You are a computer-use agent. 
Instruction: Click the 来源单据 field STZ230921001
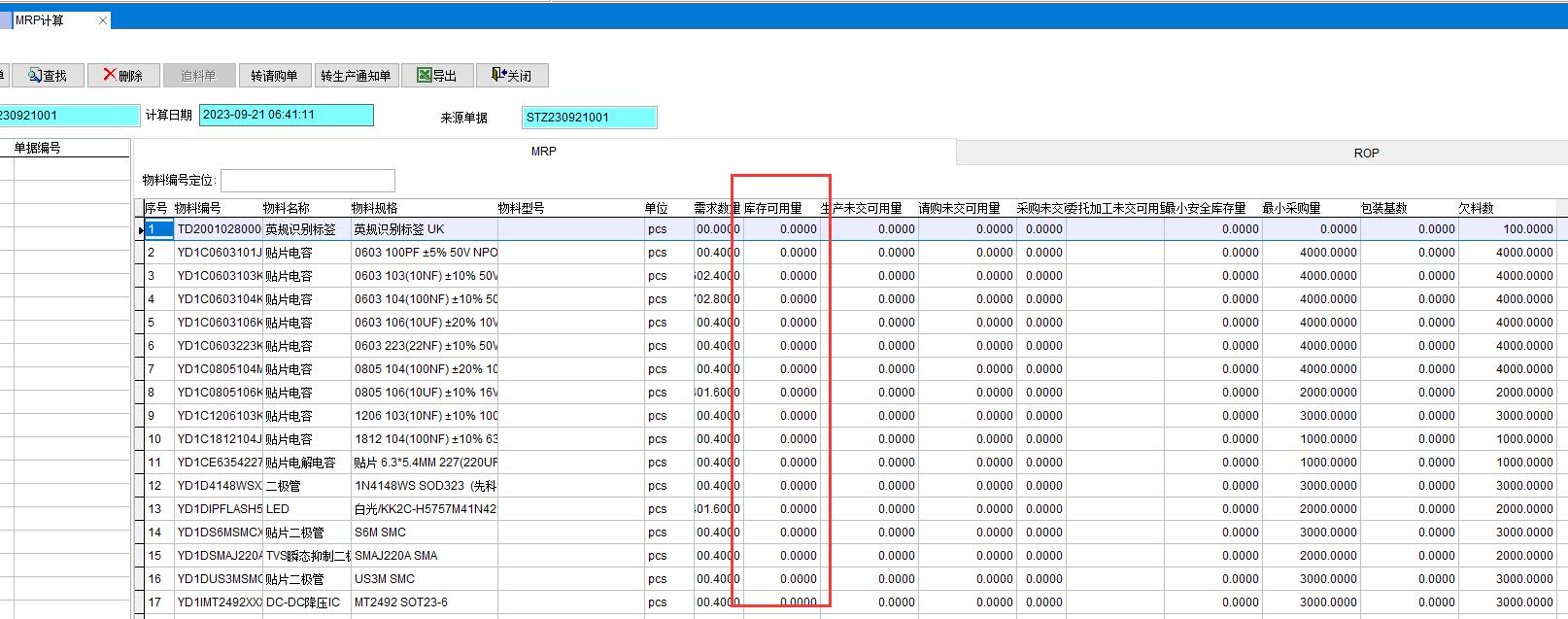[589, 118]
